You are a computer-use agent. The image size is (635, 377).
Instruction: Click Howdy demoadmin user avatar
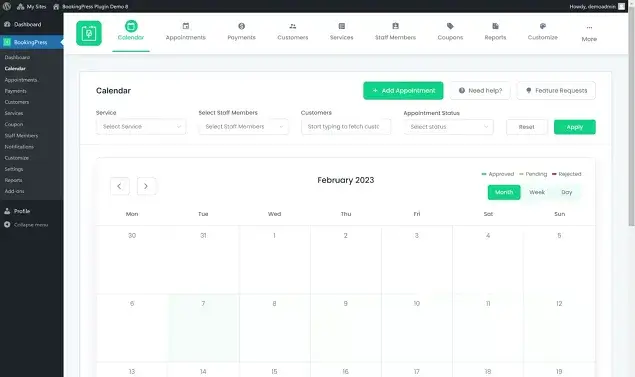pos(621,6)
